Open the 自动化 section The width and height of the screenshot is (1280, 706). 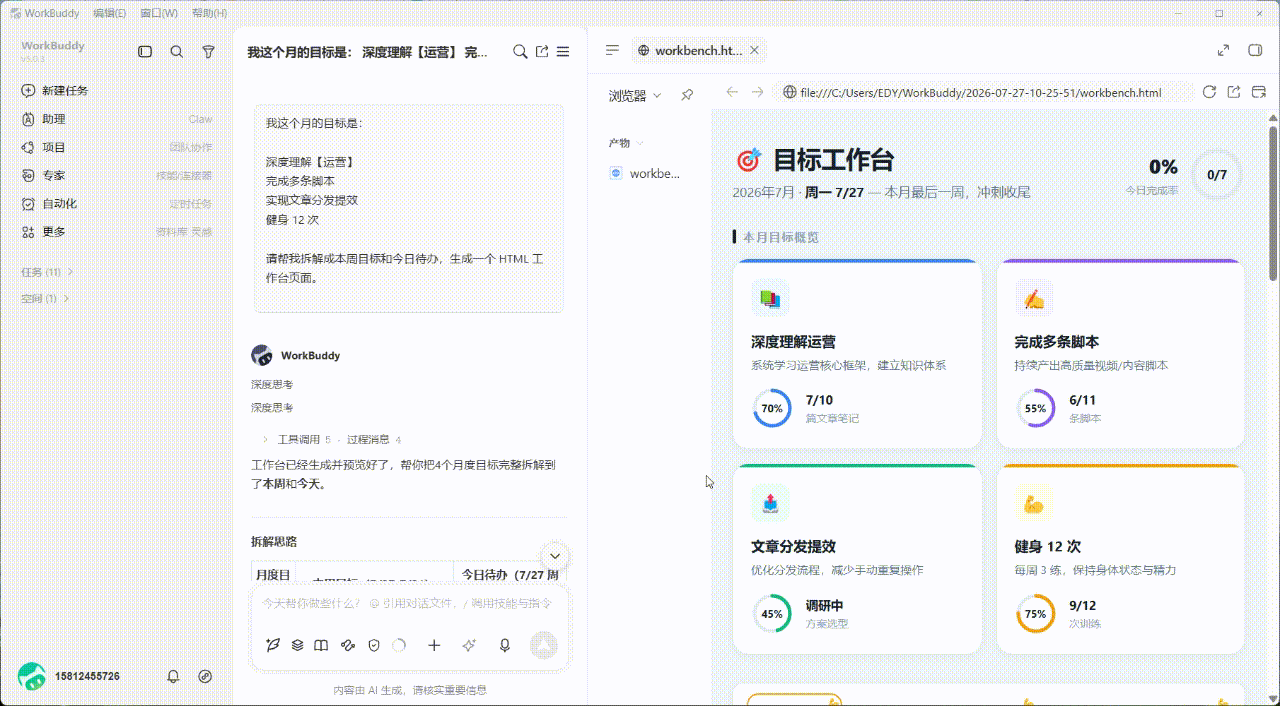pos(117,203)
